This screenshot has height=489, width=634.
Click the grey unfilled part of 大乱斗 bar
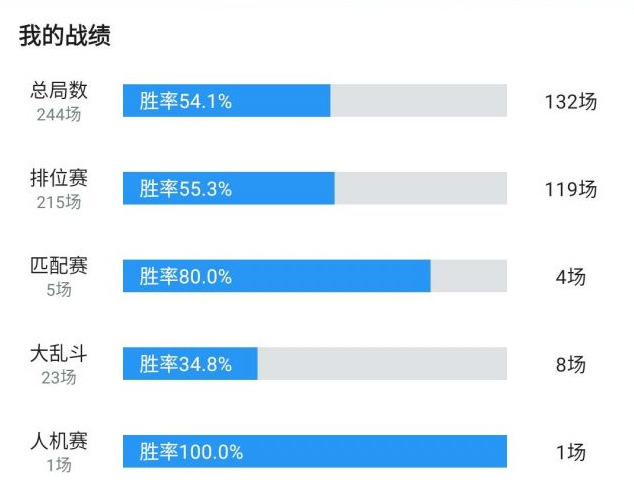pos(382,364)
